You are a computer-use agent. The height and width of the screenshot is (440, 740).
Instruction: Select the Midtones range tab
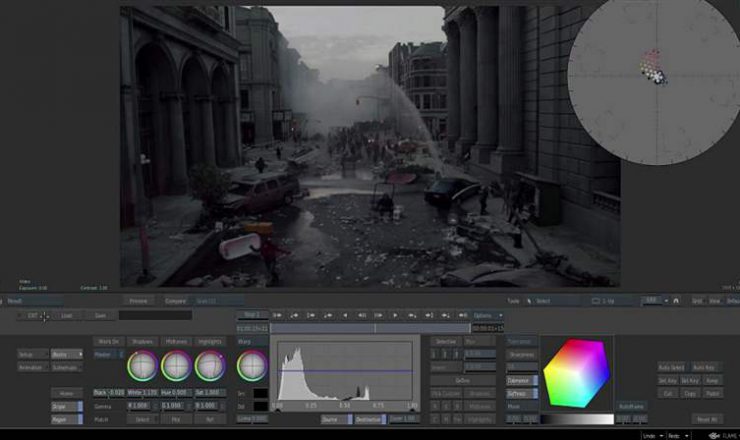click(x=176, y=341)
